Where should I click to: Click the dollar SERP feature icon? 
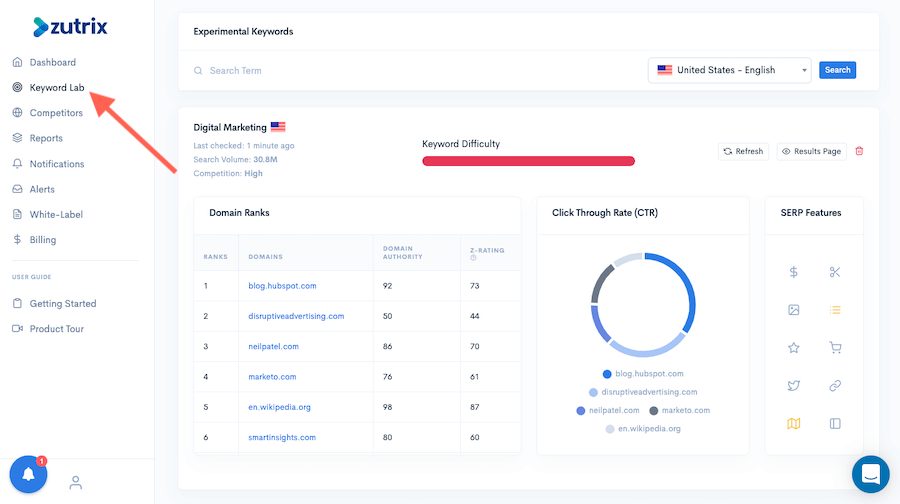(794, 272)
